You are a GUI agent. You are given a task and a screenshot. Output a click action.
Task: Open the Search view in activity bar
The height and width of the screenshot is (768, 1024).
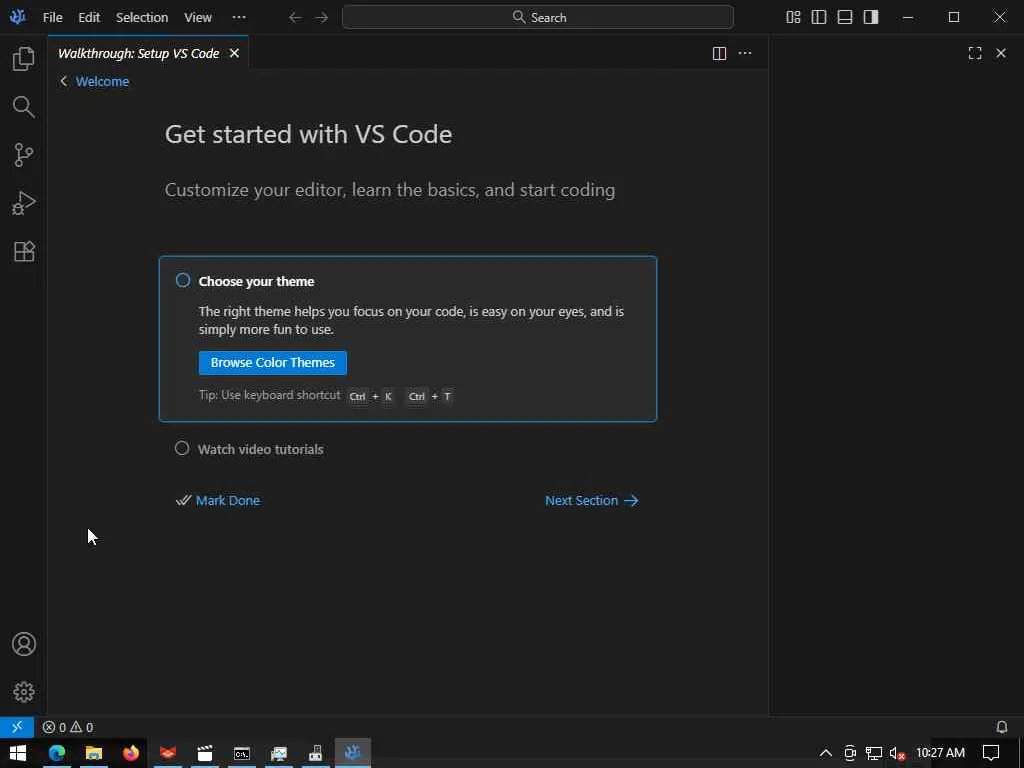pos(24,107)
